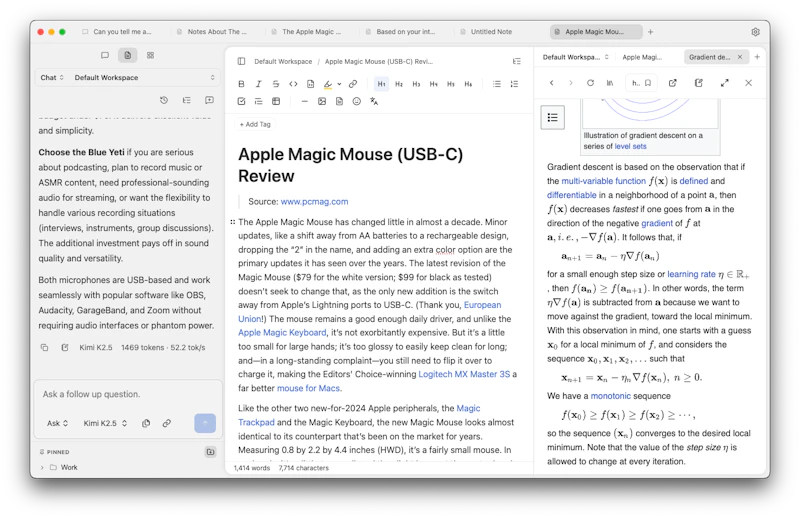
Task: Open the Logitech MX Master 3S link
Action: click(464, 374)
